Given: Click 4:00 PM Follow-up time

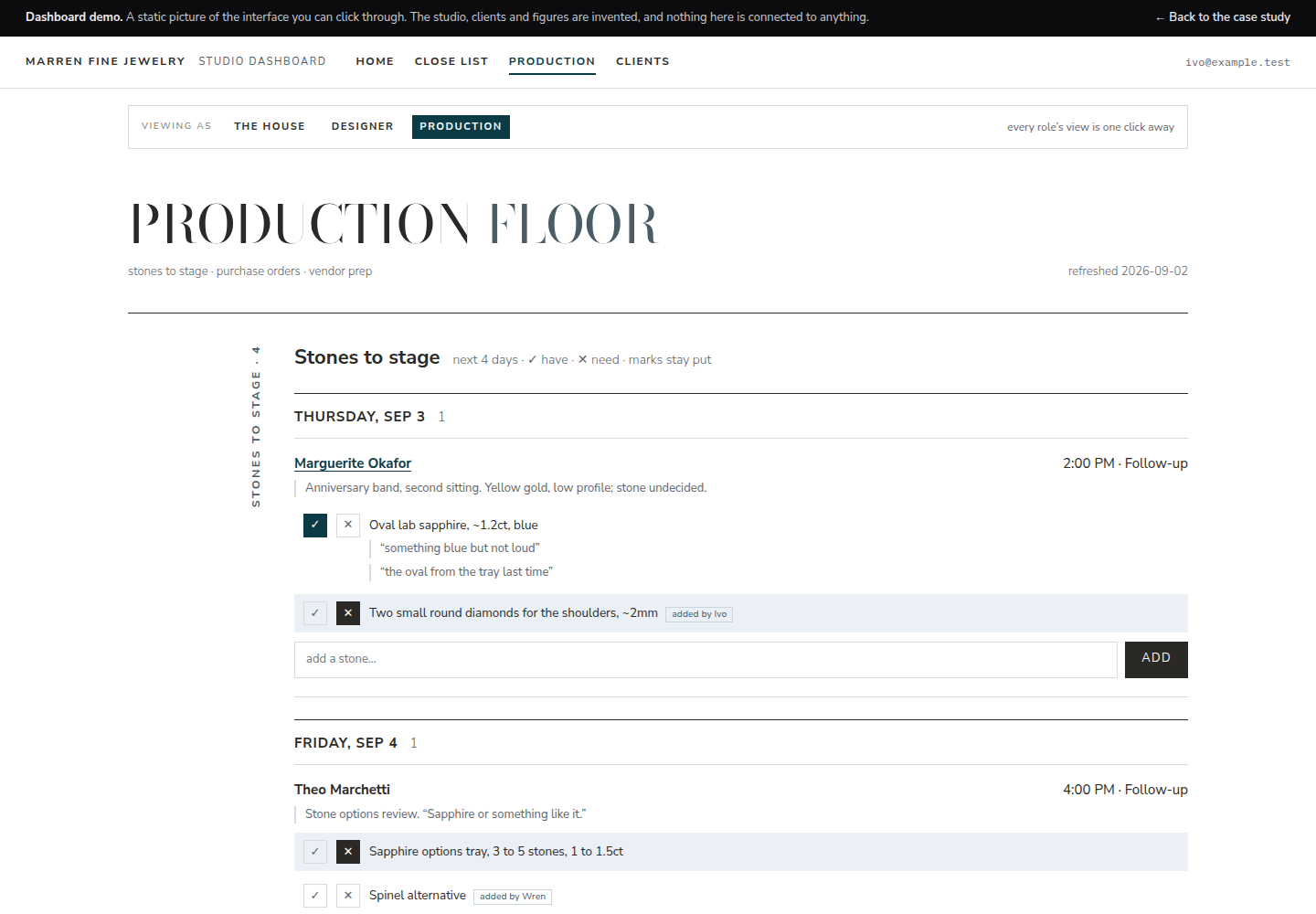Looking at the screenshot, I should click(x=1125, y=790).
